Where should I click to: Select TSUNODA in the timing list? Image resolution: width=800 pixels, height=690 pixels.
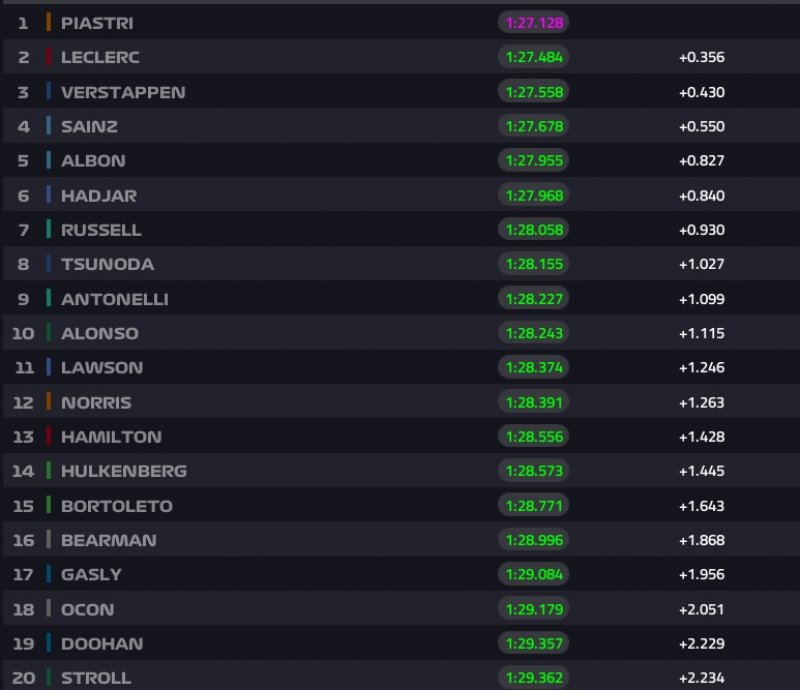coord(107,264)
